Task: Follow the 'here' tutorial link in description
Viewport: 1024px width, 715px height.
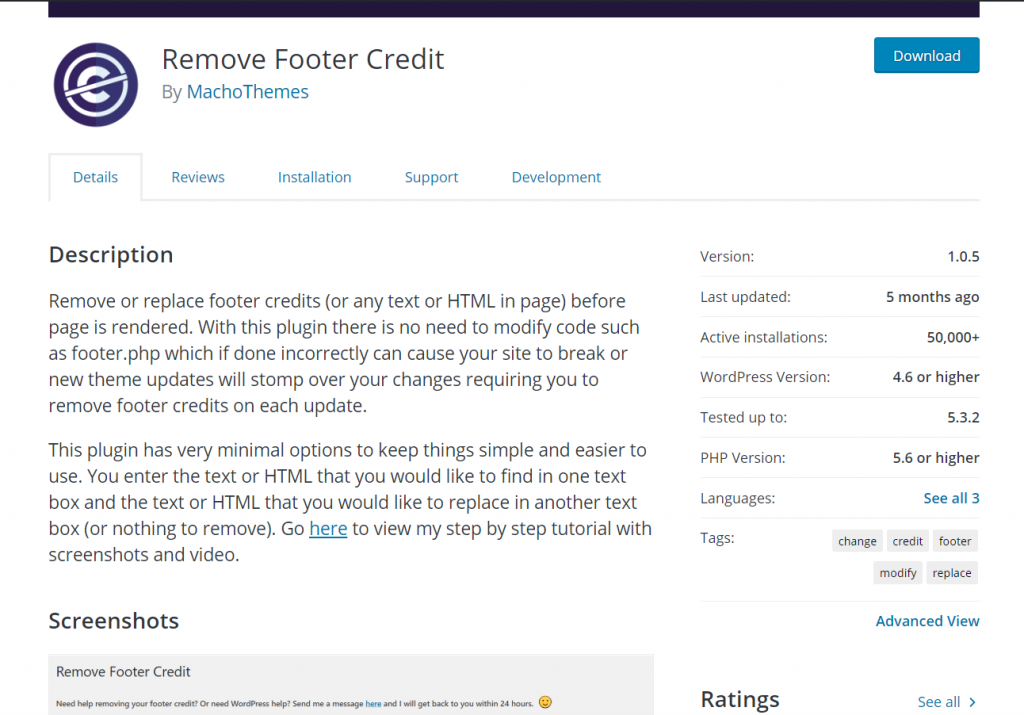Action: point(328,528)
